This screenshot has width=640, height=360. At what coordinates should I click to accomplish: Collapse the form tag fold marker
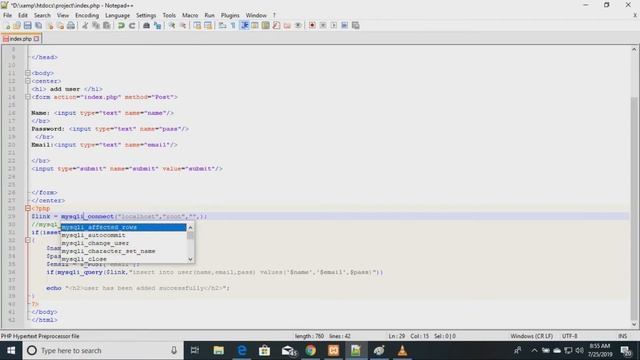coord(28,97)
